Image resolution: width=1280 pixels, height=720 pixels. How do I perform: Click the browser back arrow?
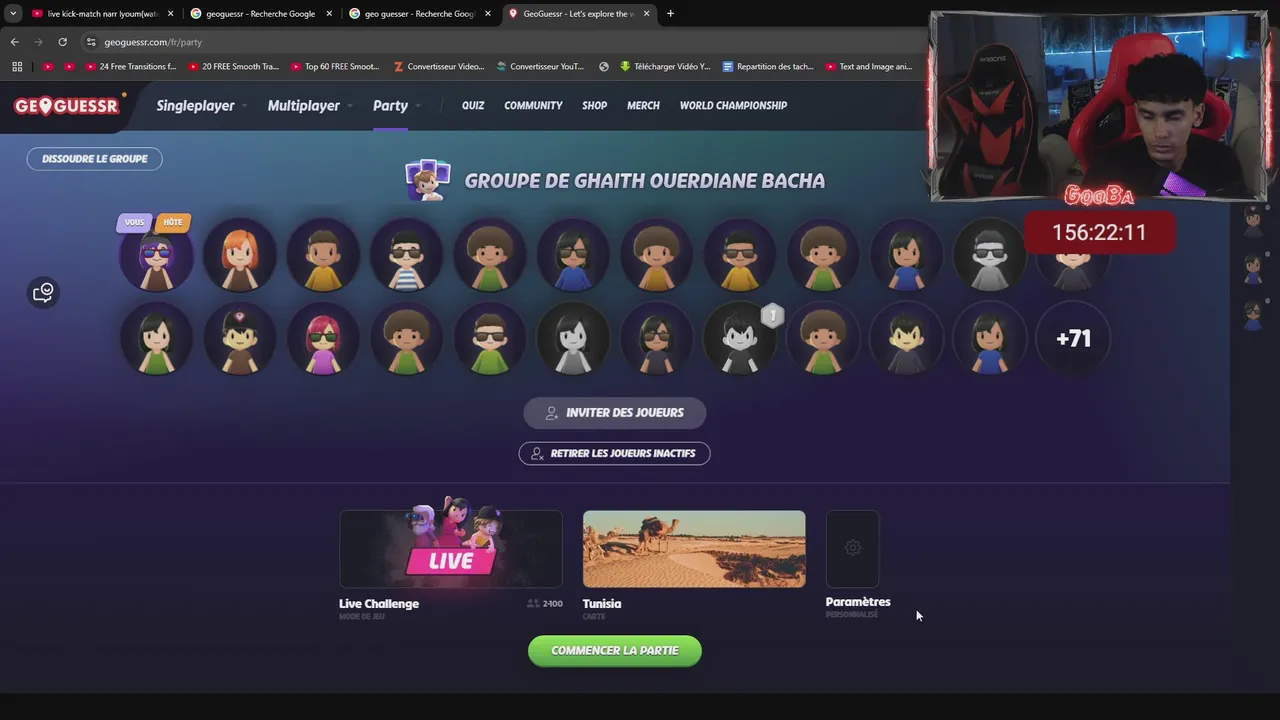pos(15,42)
